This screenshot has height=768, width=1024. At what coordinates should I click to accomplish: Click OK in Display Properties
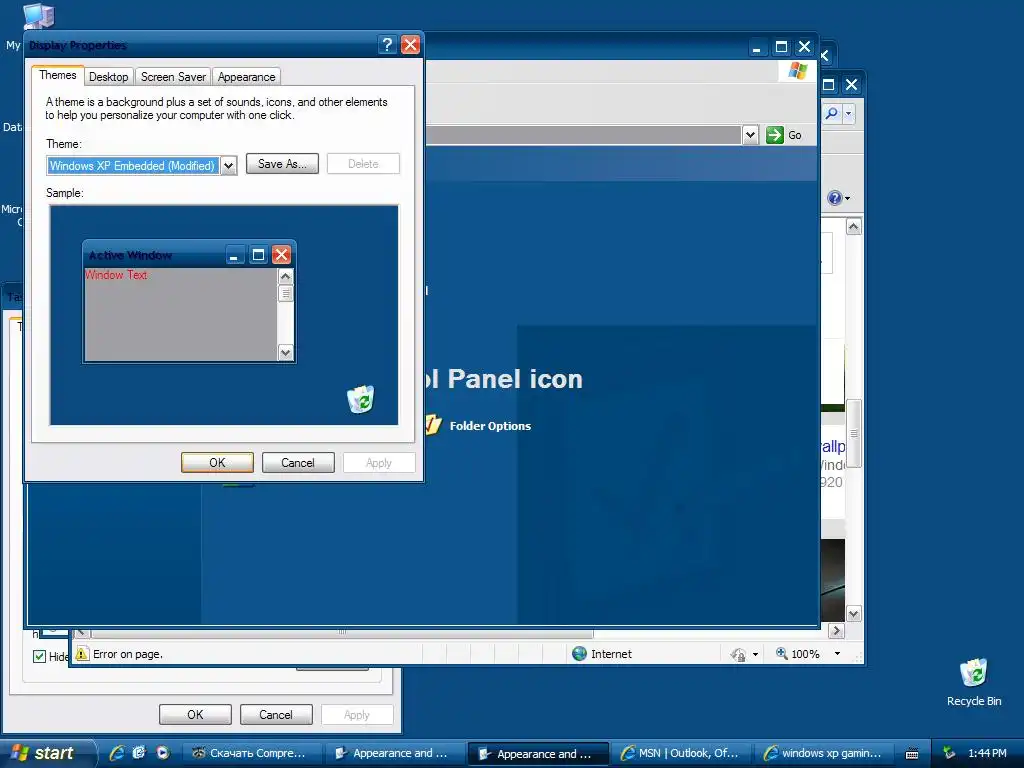217,462
